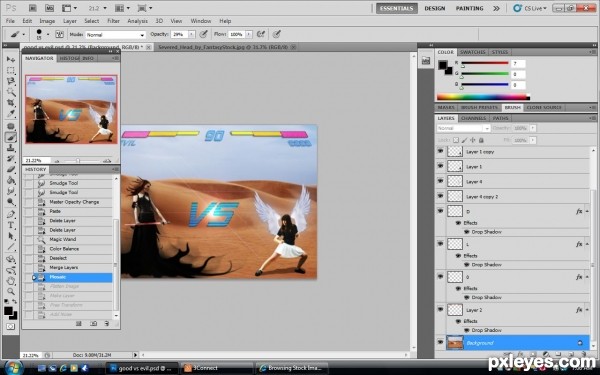Switch to Design workspace

[435, 8]
